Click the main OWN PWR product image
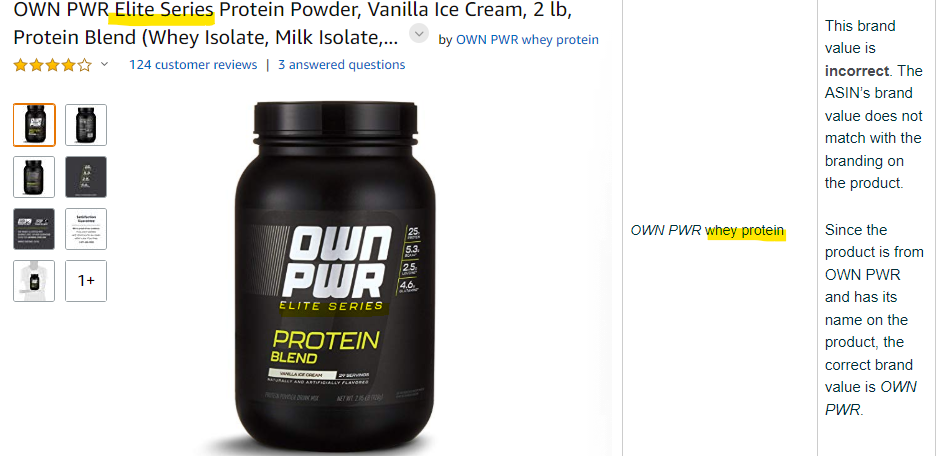This screenshot has width=937, height=456. pos(335,276)
